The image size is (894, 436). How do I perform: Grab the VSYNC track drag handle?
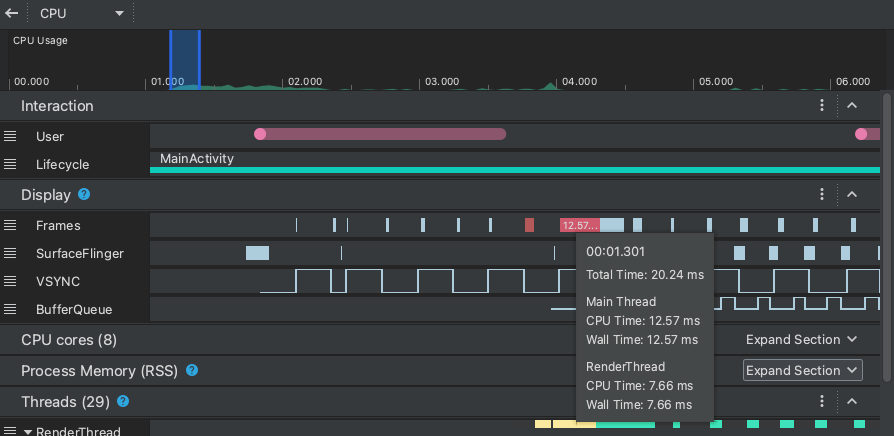click(x=10, y=282)
